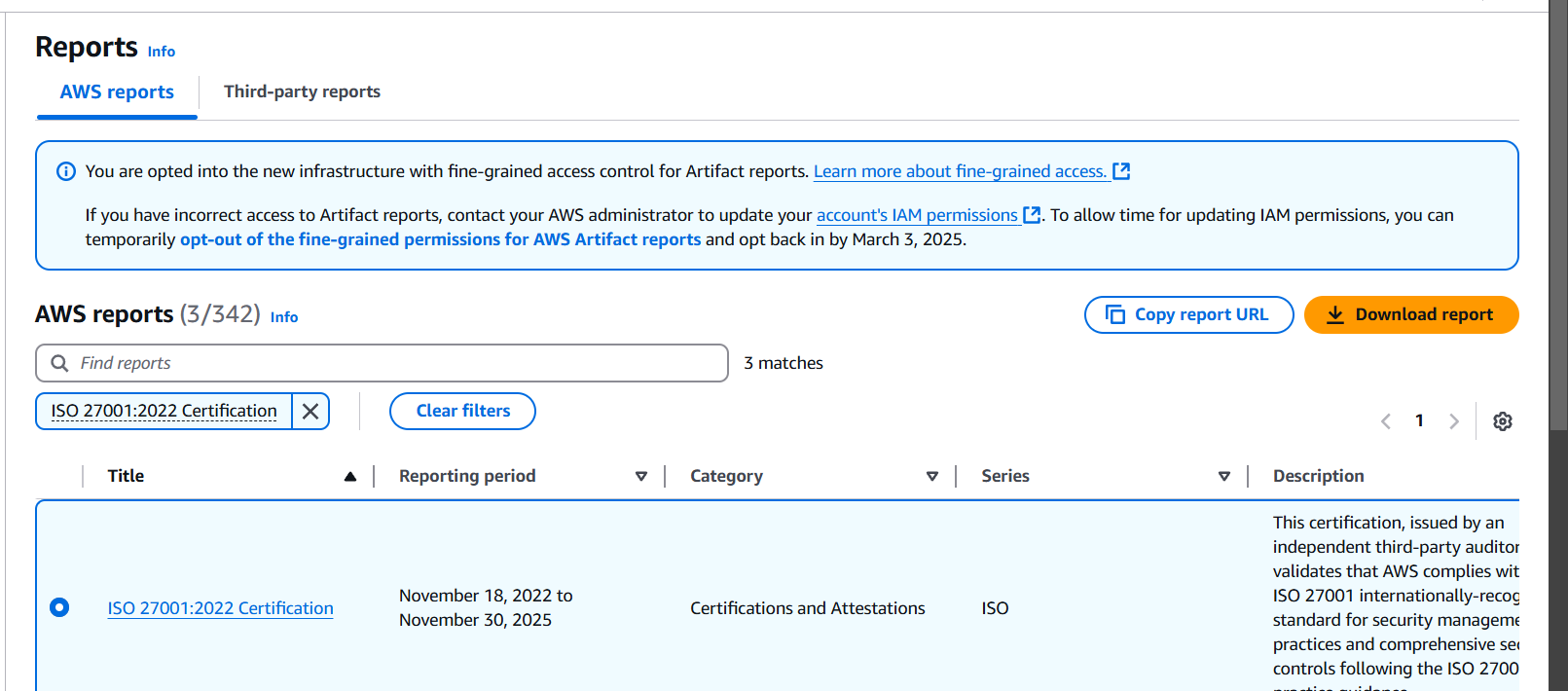Screen dimensions: 1568x691
Task: Click the Clear filters button
Action: point(462,411)
